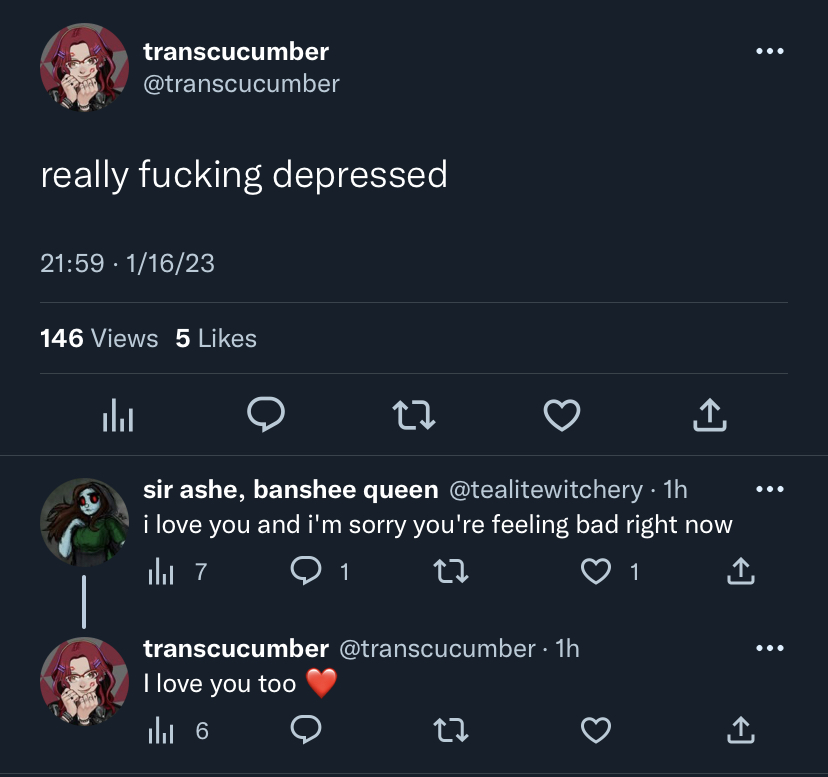
Task: Retweet the main transcucumber tweet
Action: point(414,415)
